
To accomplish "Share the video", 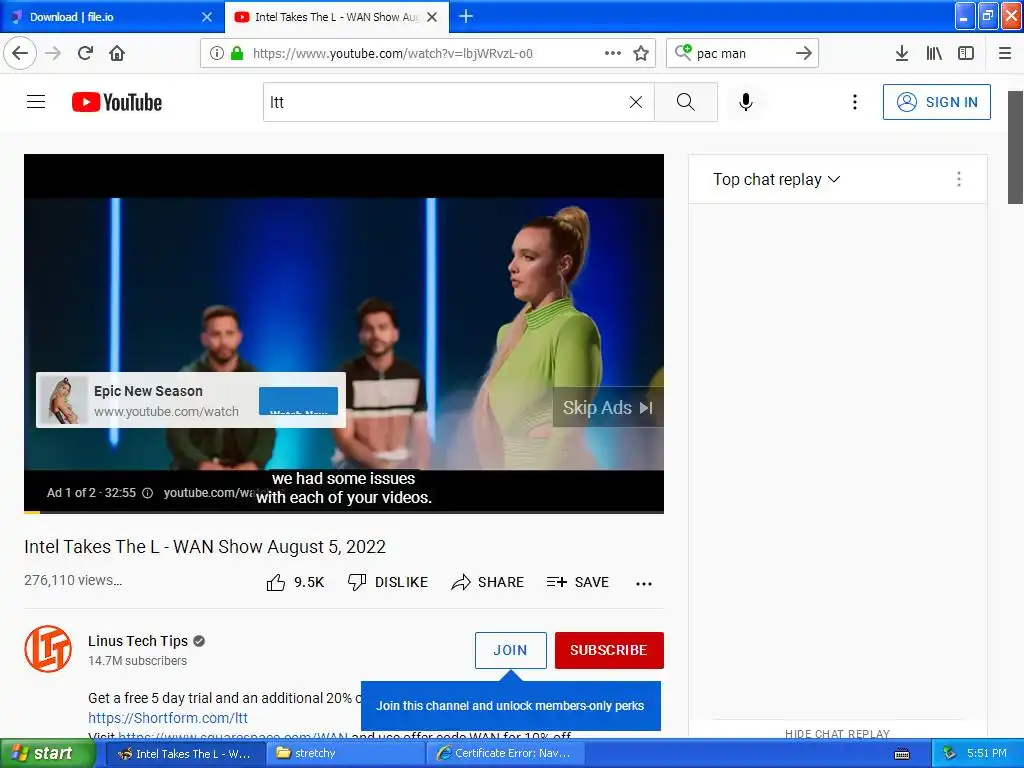I will (x=488, y=582).
